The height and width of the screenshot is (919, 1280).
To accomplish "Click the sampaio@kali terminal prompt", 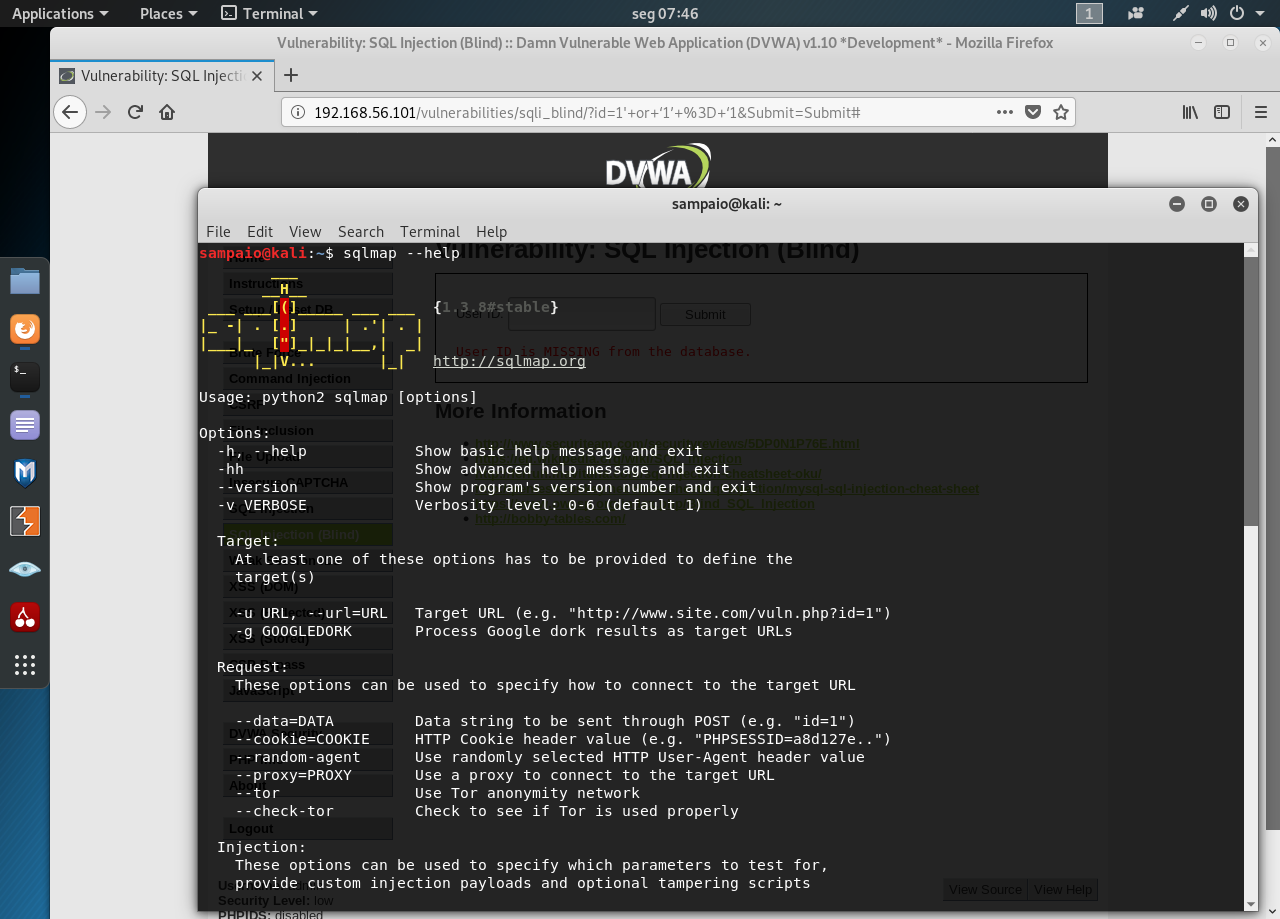I will coord(266,253).
